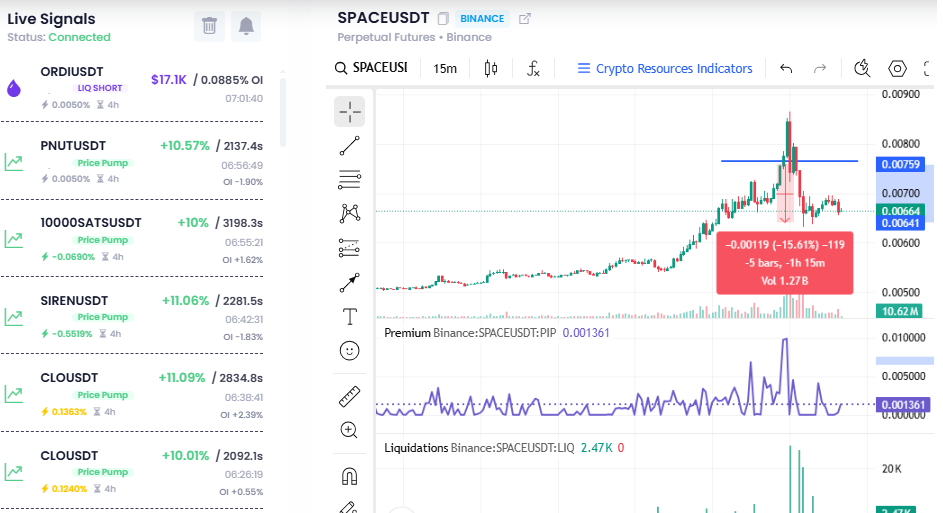
Task: Select the crosshair cursor tool
Action: (x=349, y=111)
